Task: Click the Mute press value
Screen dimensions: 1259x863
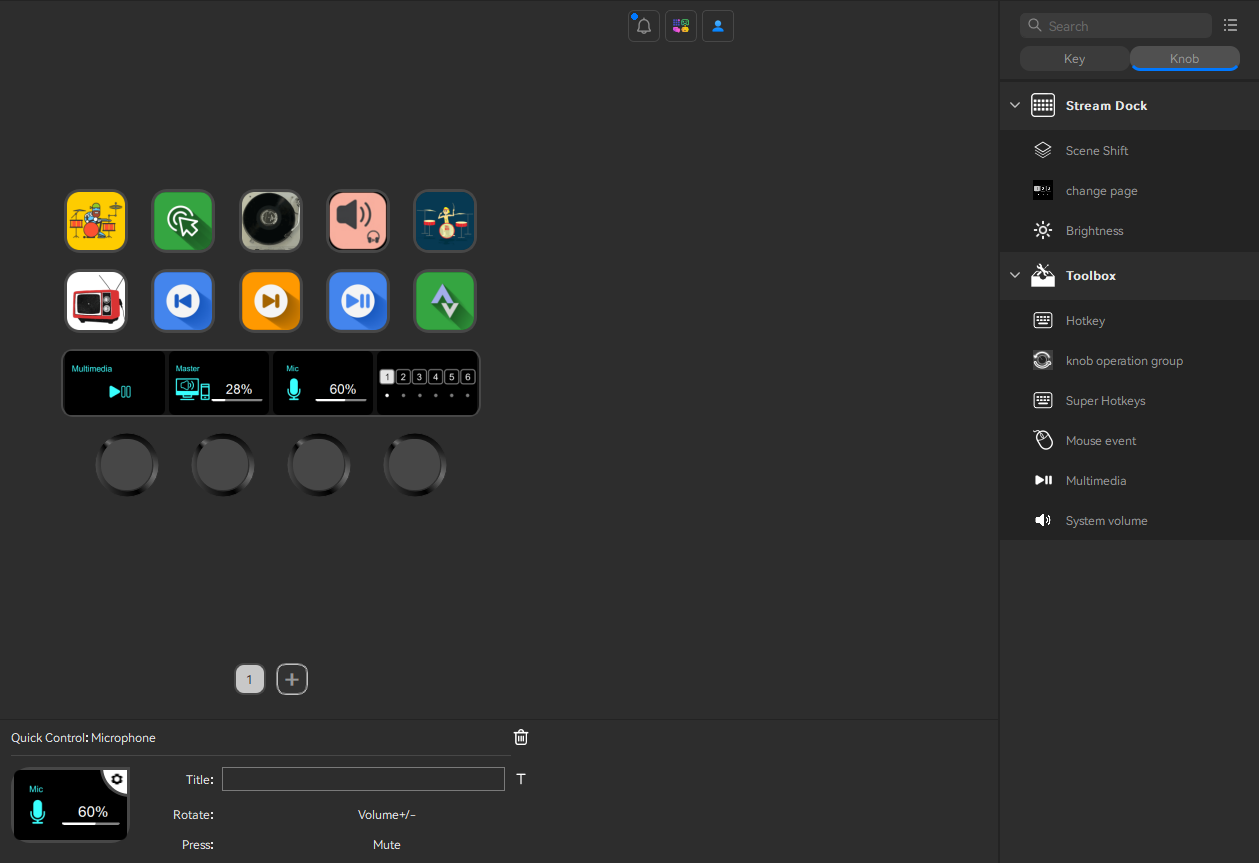Action: point(387,845)
